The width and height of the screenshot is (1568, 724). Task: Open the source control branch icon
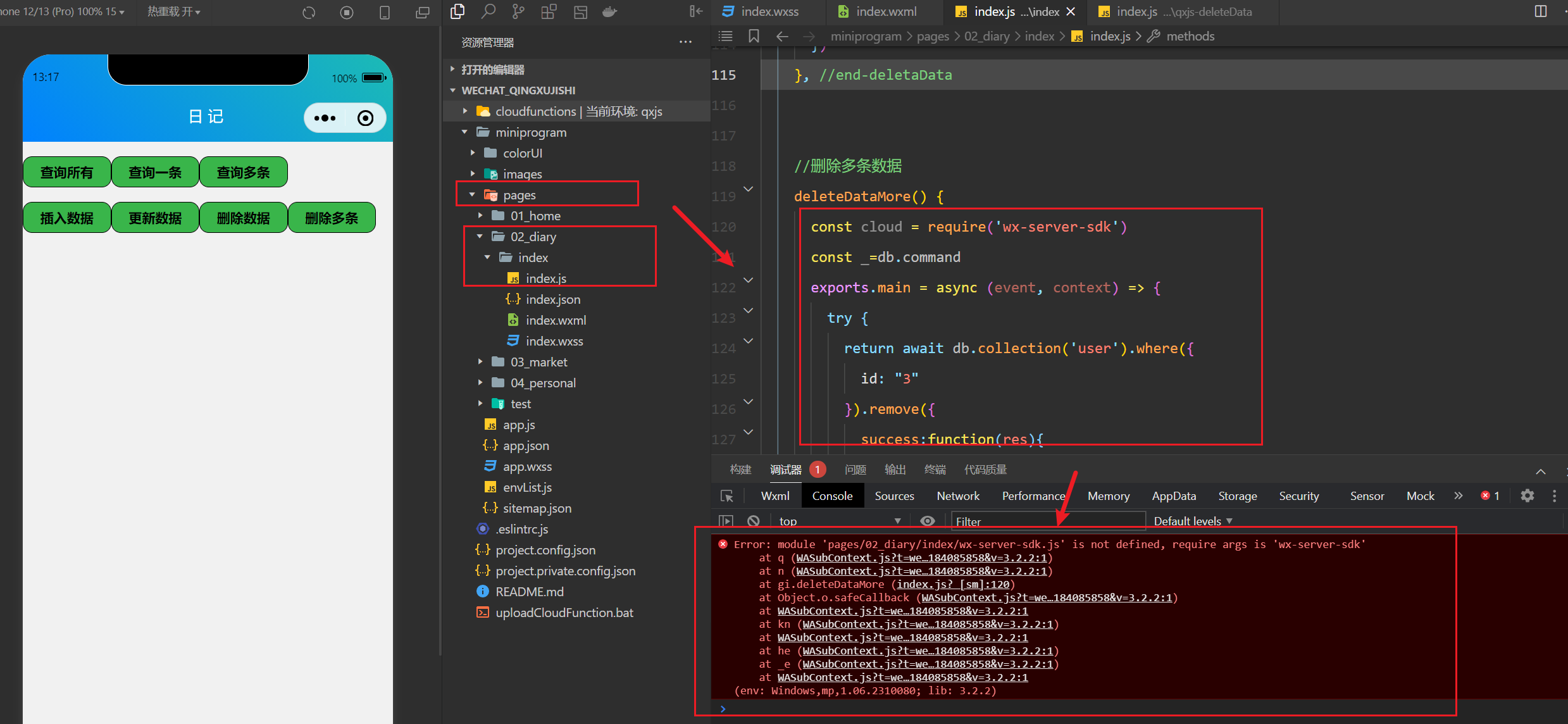coord(518,11)
